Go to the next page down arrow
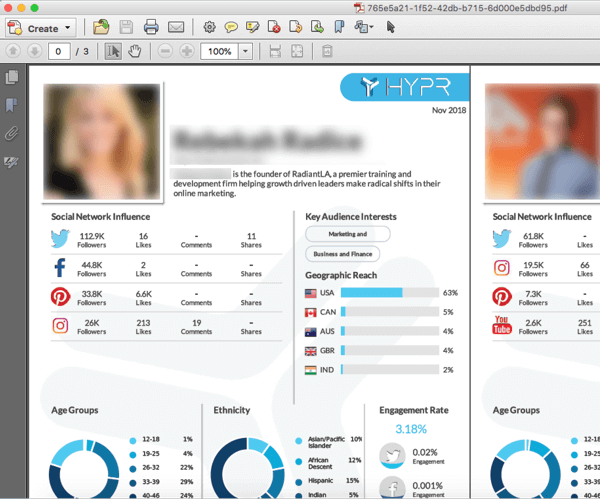Viewport: 600px width, 499px height. coord(34,51)
